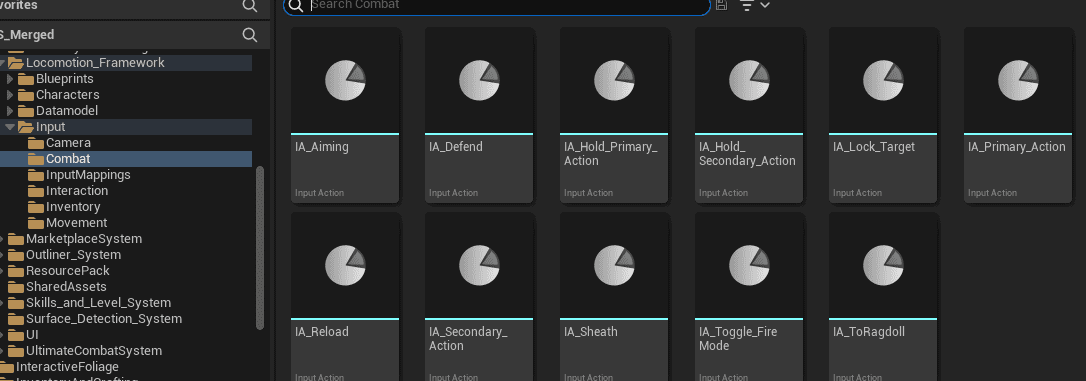Click the IA_Sheath name label
1086x381 pixels.
(591, 332)
